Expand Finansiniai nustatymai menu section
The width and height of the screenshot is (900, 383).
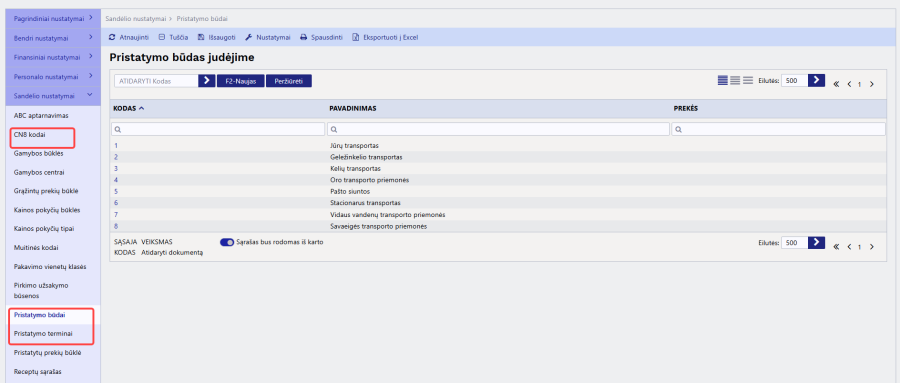click(x=53, y=57)
